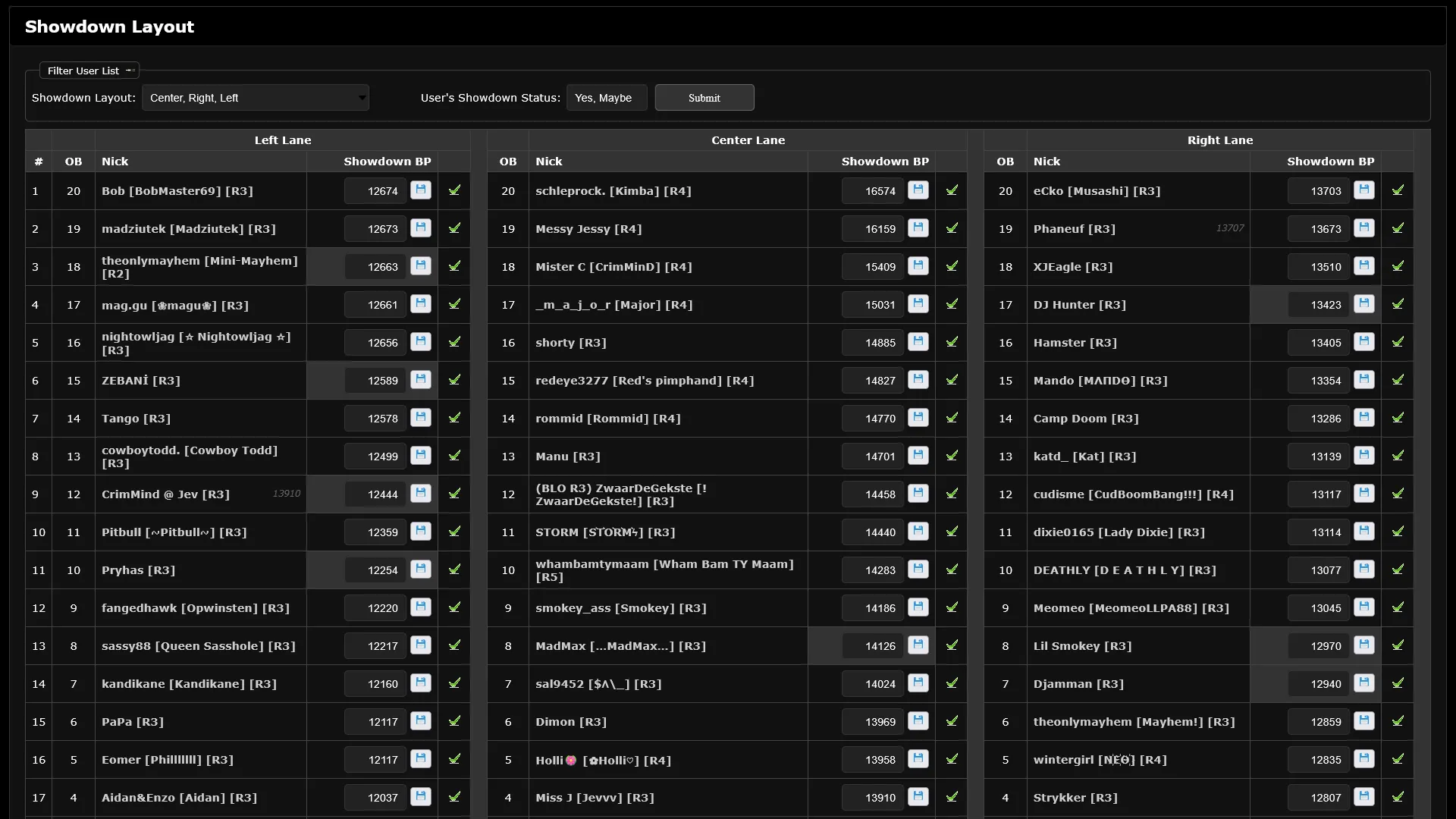Save CrimMind @ Jev's BP entry
Viewport: 1456px width, 819px height.
pyautogui.click(x=421, y=493)
